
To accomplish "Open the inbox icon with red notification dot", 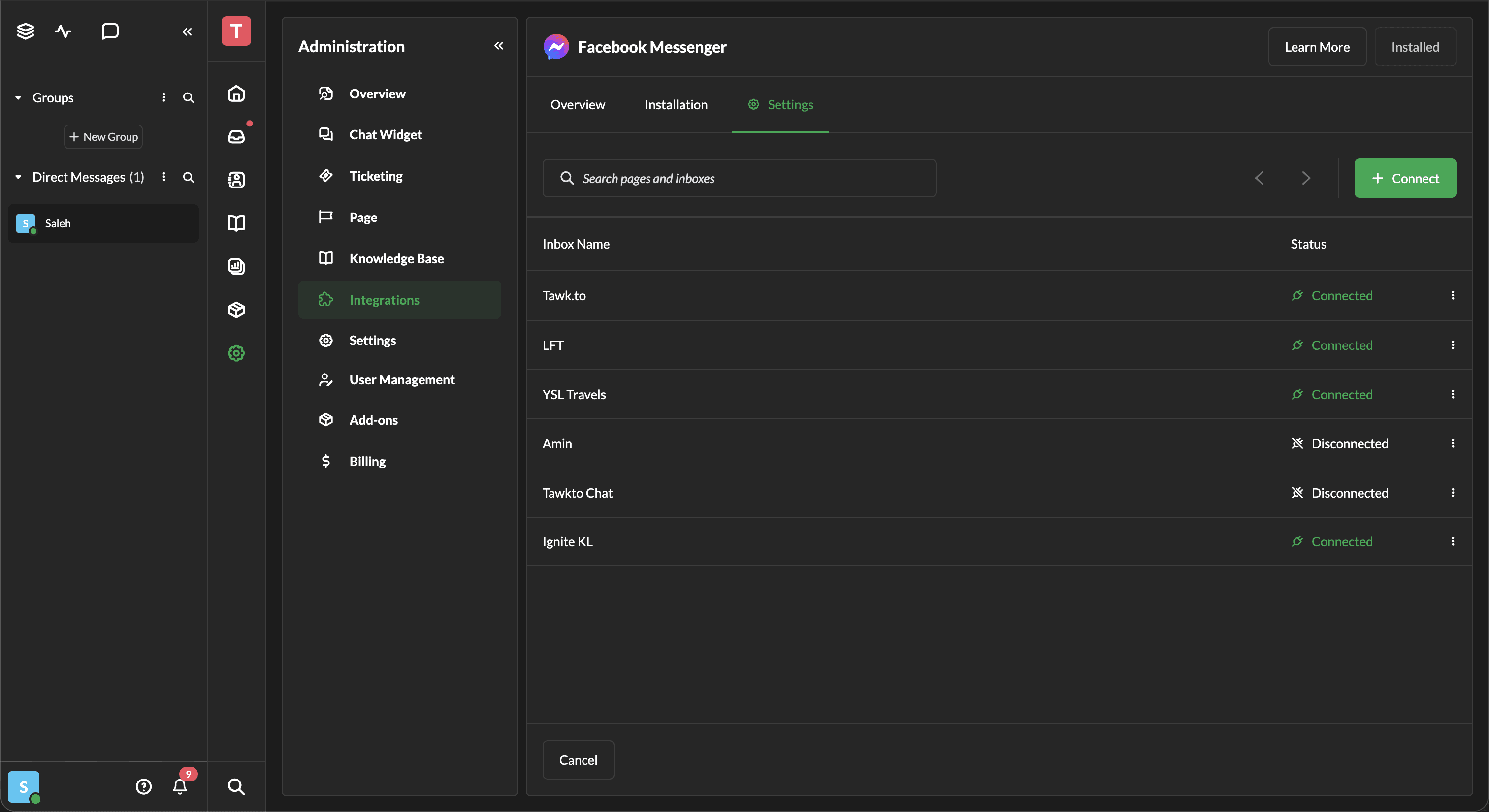I will [x=236, y=136].
